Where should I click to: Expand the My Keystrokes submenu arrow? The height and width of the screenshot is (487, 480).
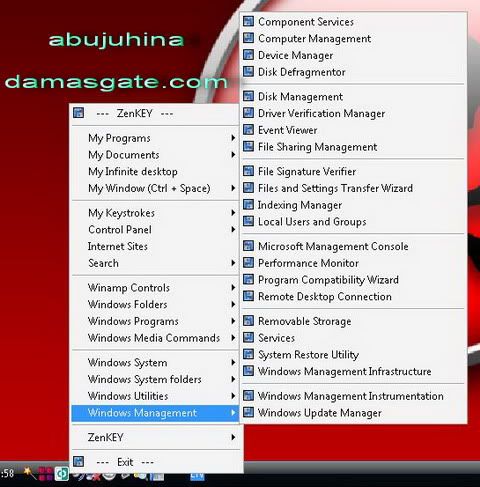coord(233,213)
